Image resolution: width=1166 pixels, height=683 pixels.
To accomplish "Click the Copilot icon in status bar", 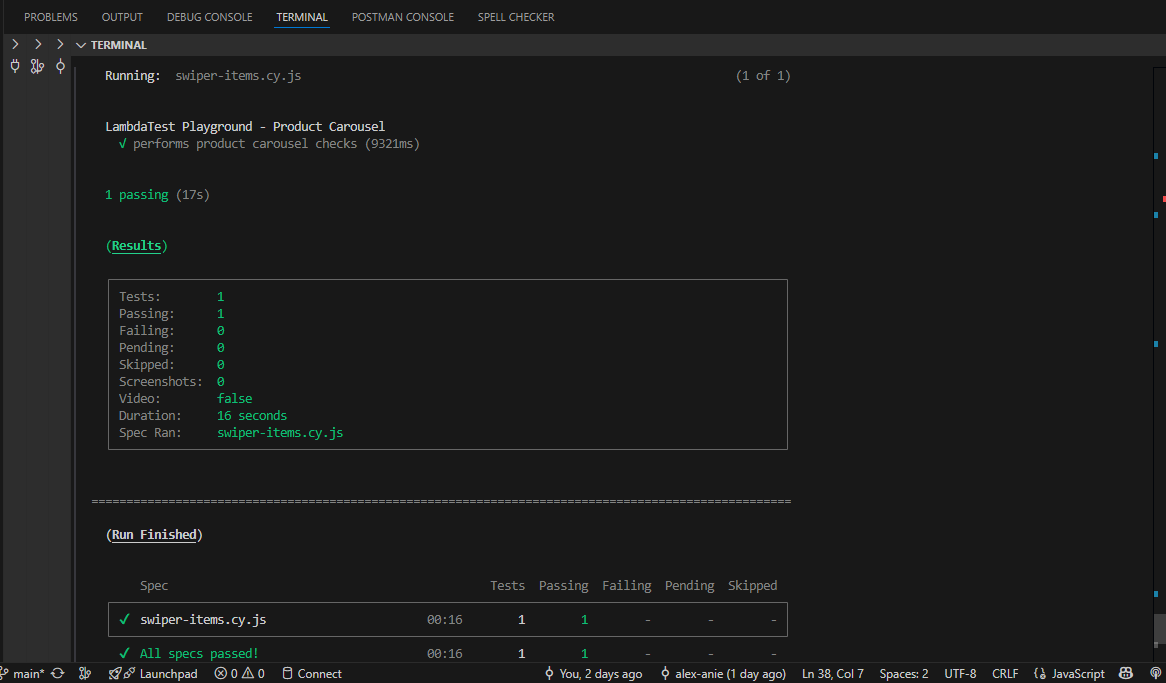I will pos(1126,673).
